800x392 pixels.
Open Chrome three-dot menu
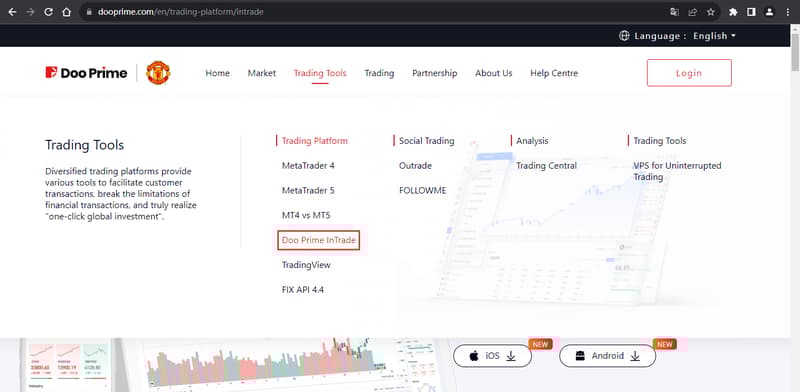(788, 12)
